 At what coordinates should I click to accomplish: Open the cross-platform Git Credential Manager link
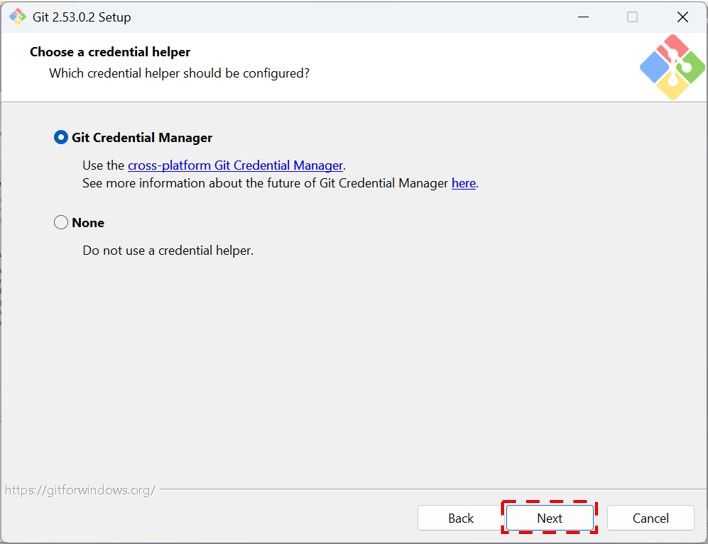pos(235,166)
